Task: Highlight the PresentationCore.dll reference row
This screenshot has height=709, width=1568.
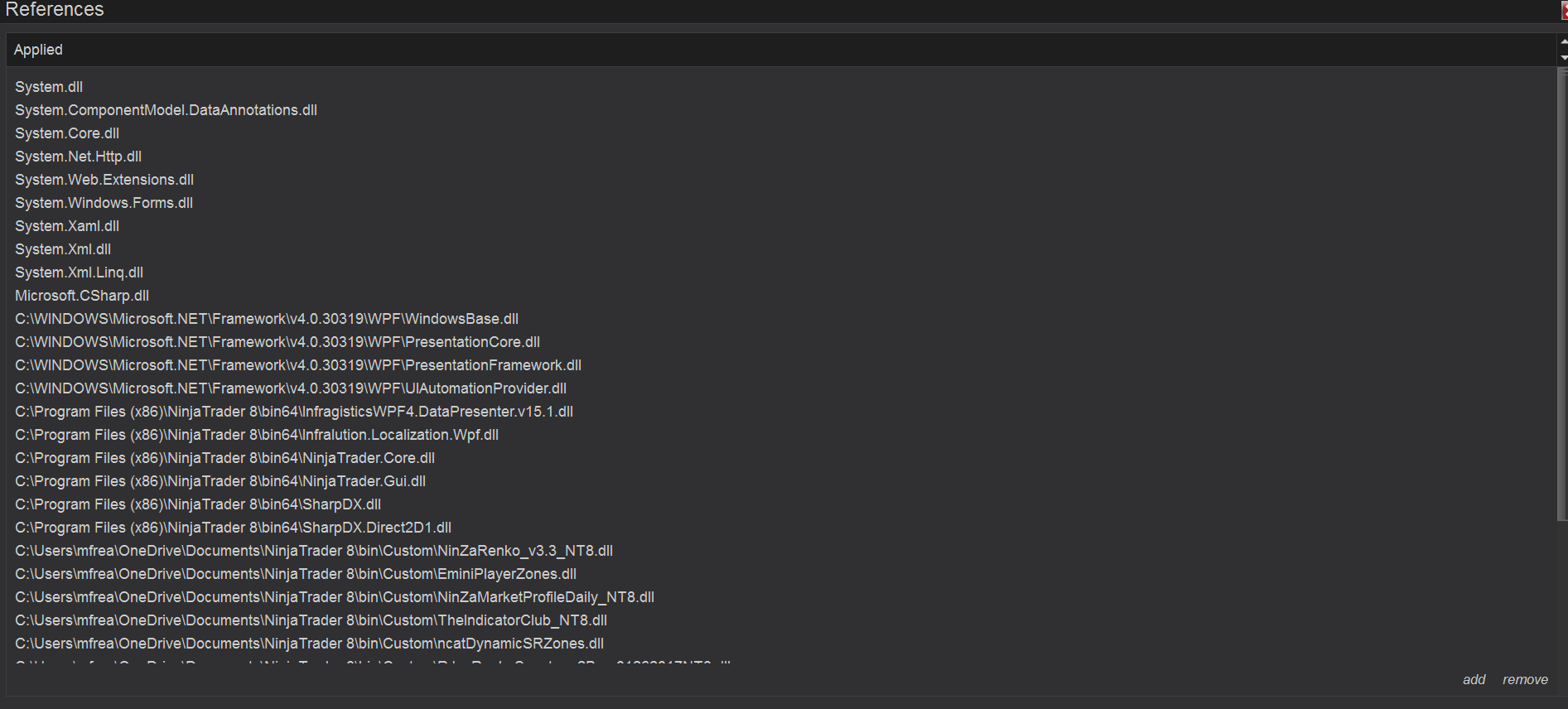Action: click(277, 342)
